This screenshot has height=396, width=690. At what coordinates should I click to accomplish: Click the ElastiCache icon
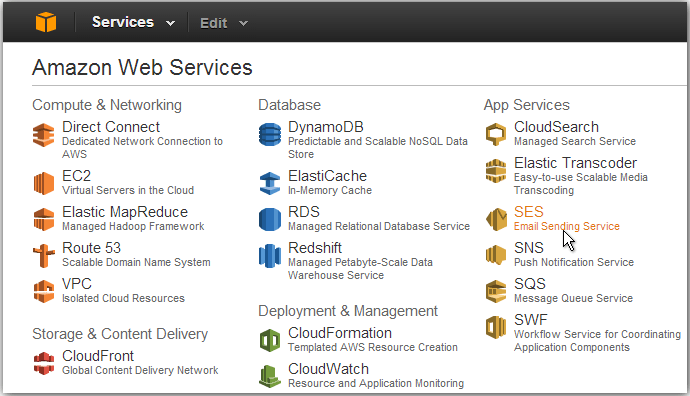270,183
